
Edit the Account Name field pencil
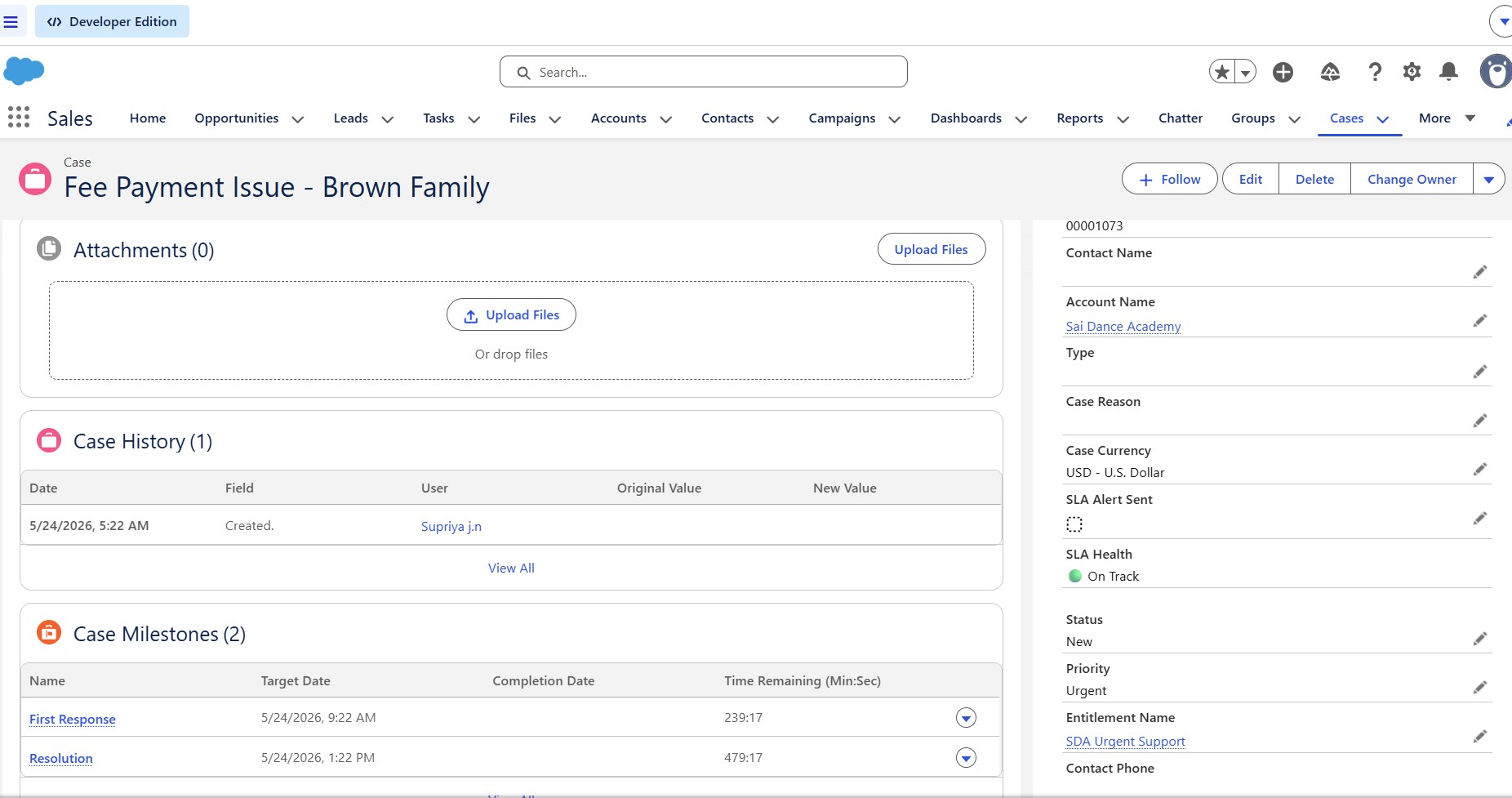pos(1480,321)
